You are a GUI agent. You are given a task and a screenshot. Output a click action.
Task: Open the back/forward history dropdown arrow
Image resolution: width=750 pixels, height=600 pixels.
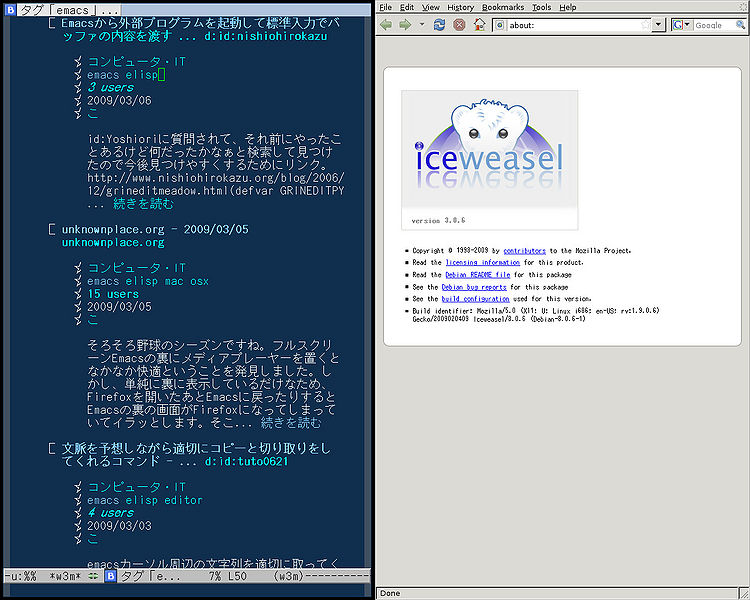(x=422, y=24)
